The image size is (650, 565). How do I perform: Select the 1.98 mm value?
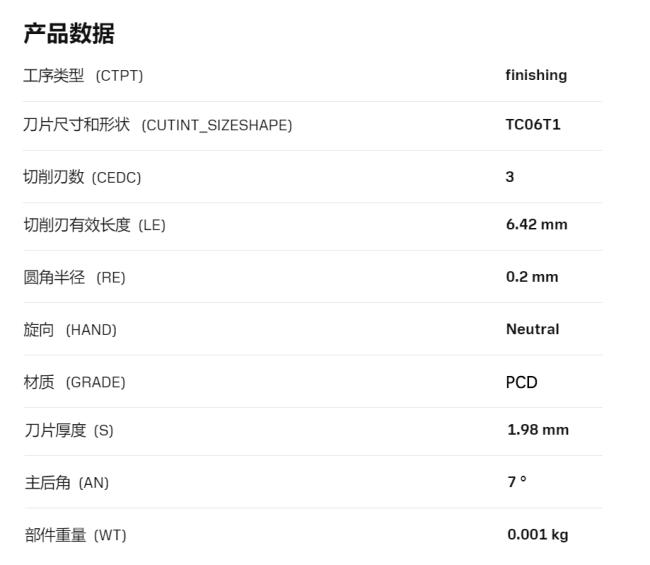(537, 430)
